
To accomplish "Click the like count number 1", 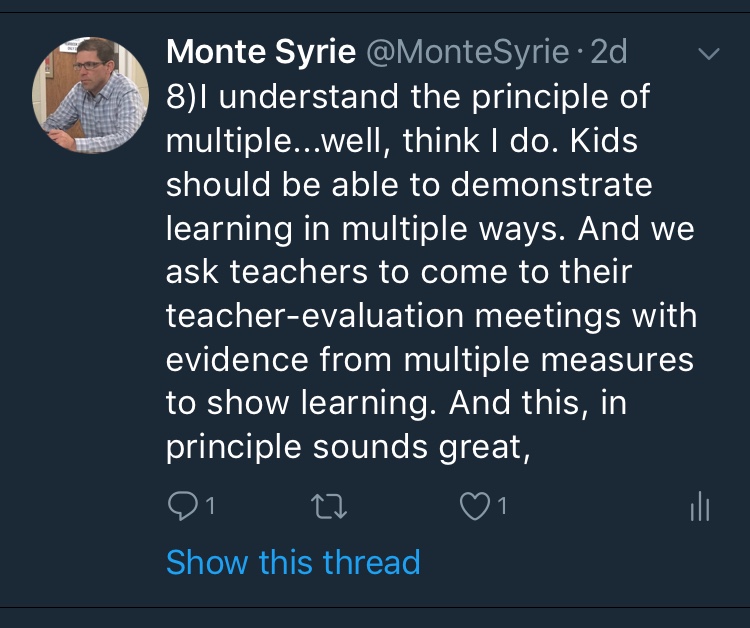I will tap(502, 508).
